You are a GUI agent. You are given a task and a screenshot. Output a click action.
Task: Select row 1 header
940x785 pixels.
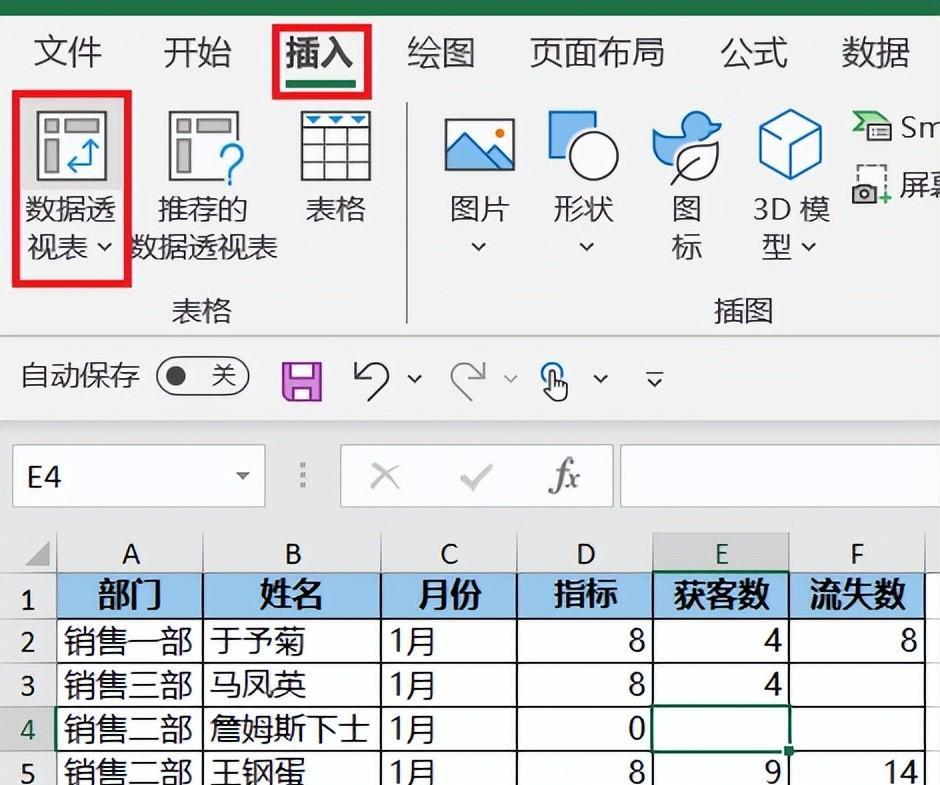coord(28,597)
